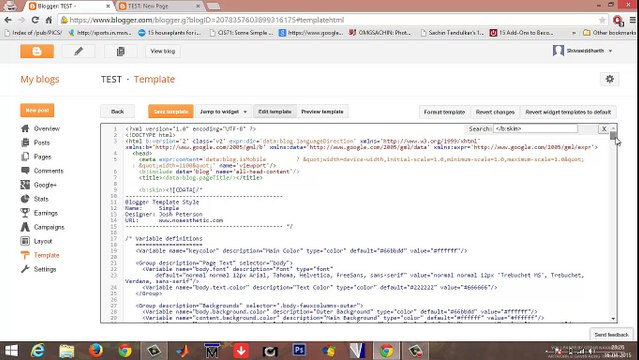The height and width of the screenshot is (360, 639).
Task: Select the Preview template tab
Action: 322,112
